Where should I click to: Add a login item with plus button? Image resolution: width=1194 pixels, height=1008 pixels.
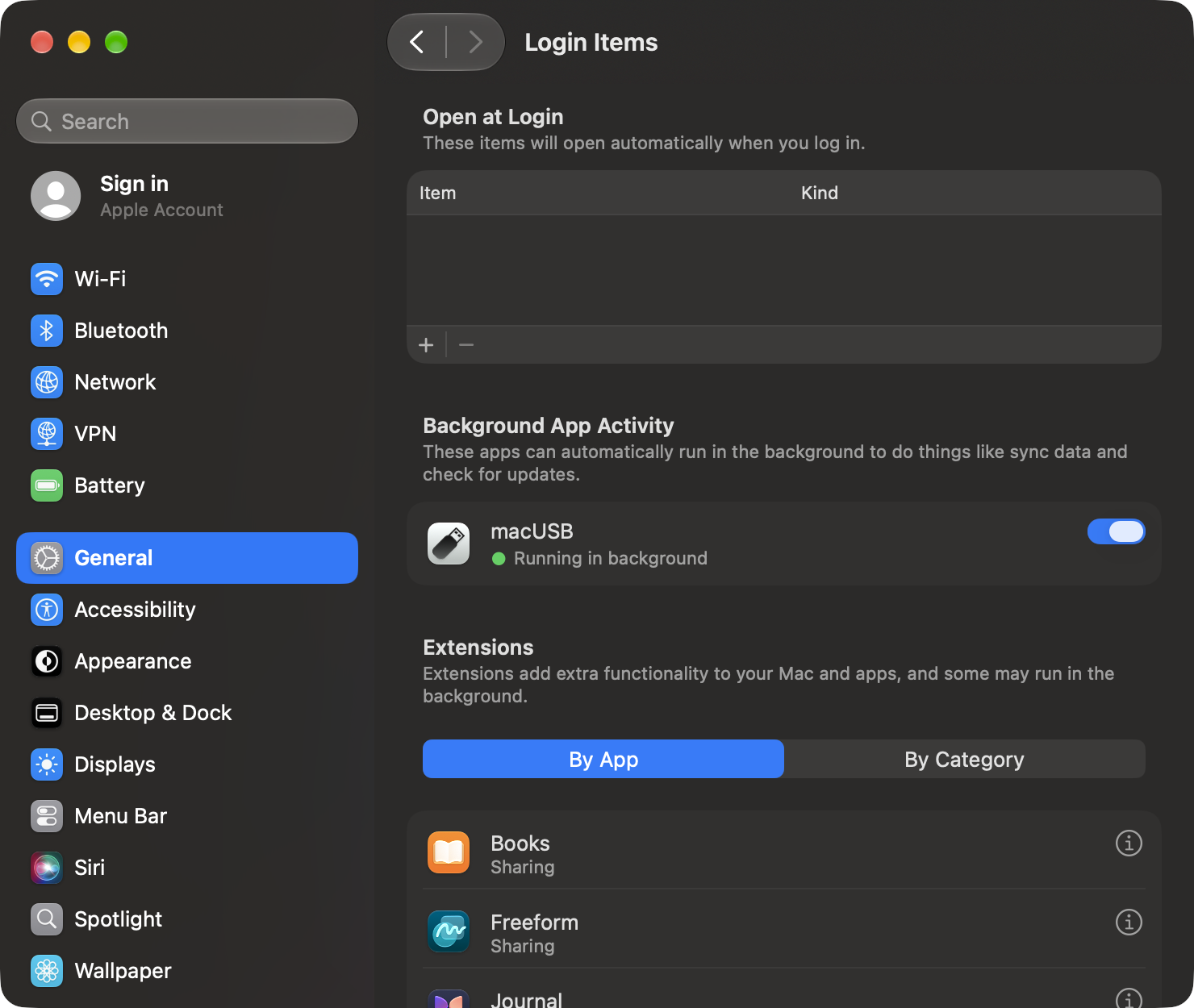(426, 345)
